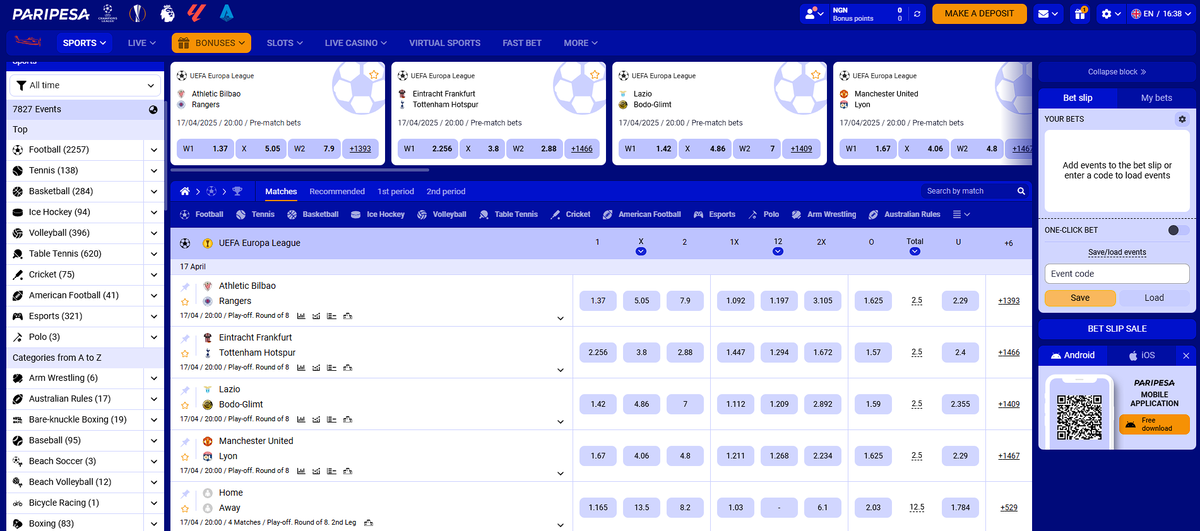The image size is (1200, 531).
Task: Open Bet Slip Sale
Action: pyautogui.click(x=1117, y=328)
